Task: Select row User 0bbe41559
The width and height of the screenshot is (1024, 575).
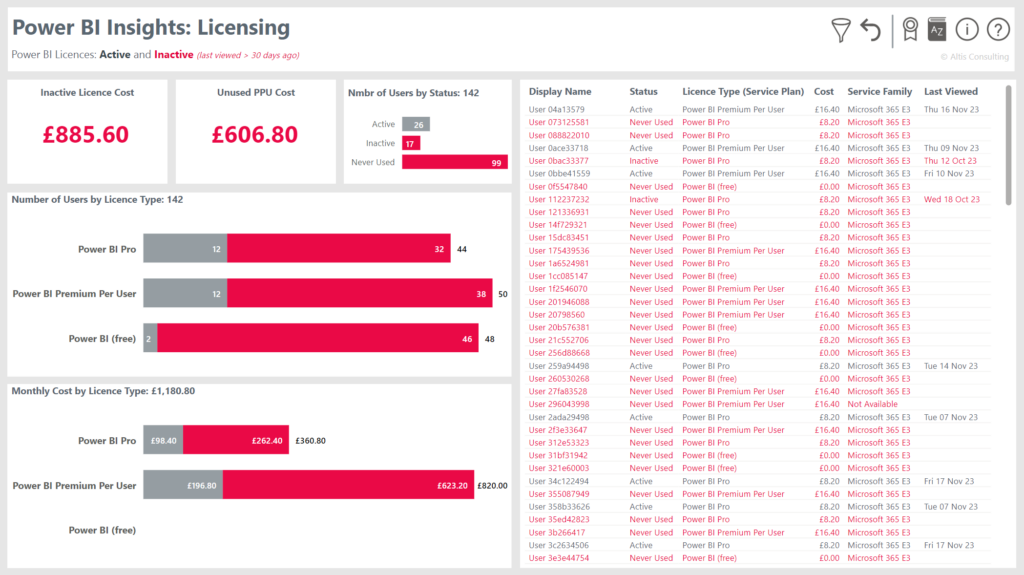Action: pos(759,174)
